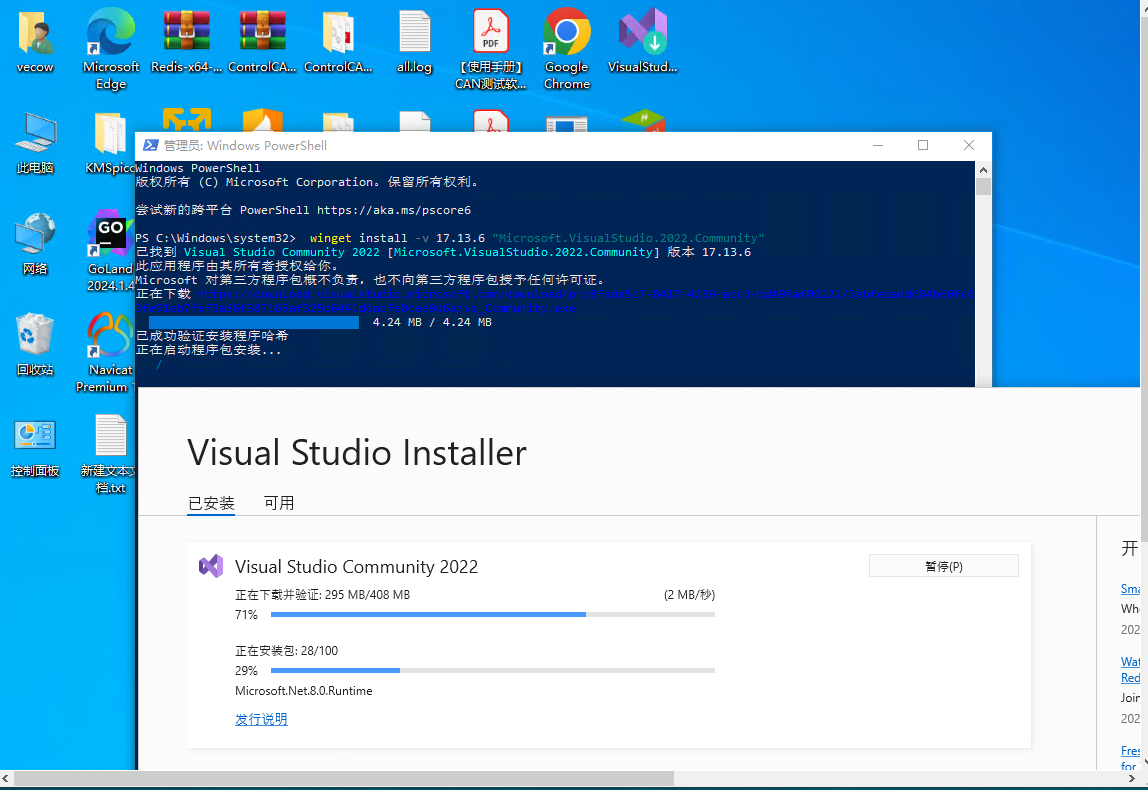Click the winget install command line
Screen dimensions: 1148x790
(x=537, y=238)
